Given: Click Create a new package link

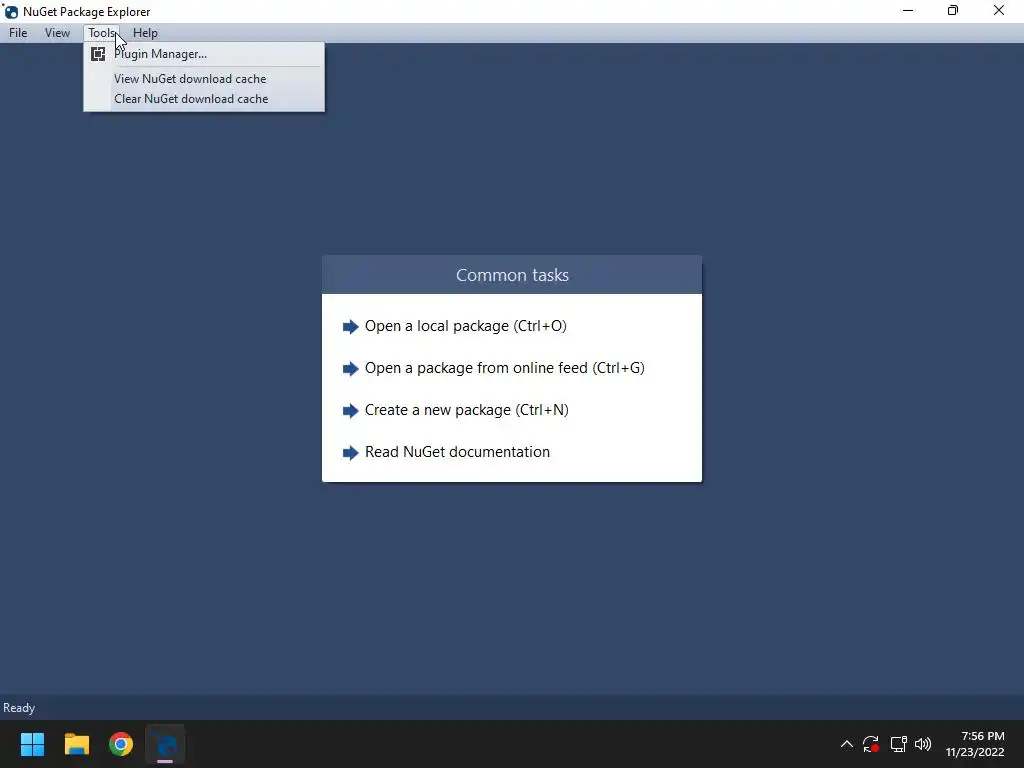Looking at the screenshot, I should (x=466, y=410).
